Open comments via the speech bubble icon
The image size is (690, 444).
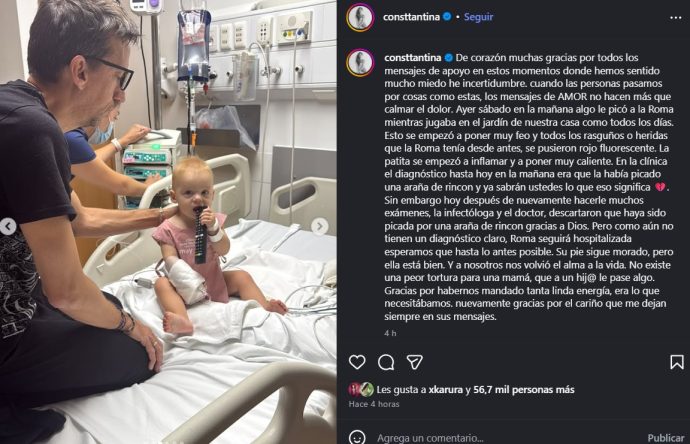(386, 362)
